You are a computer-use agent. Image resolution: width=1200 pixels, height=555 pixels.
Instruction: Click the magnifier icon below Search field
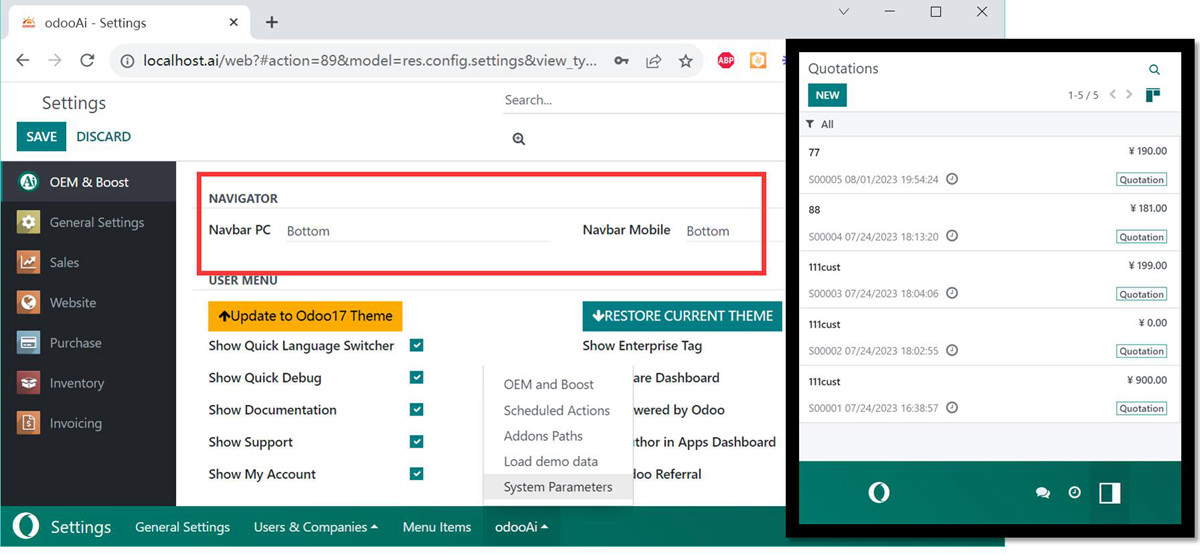pos(519,139)
